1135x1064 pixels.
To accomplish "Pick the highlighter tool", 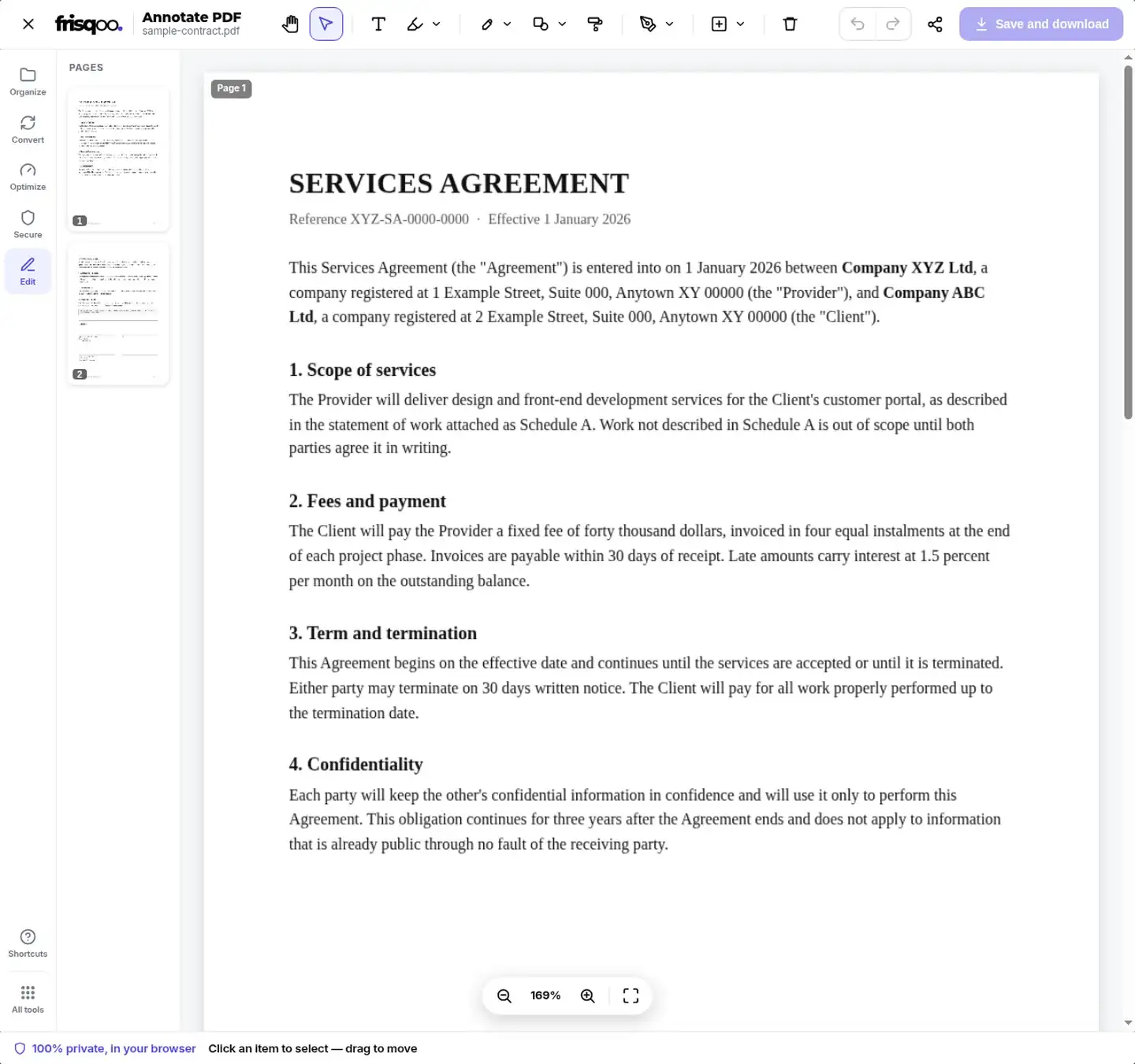I will (415, 24).
